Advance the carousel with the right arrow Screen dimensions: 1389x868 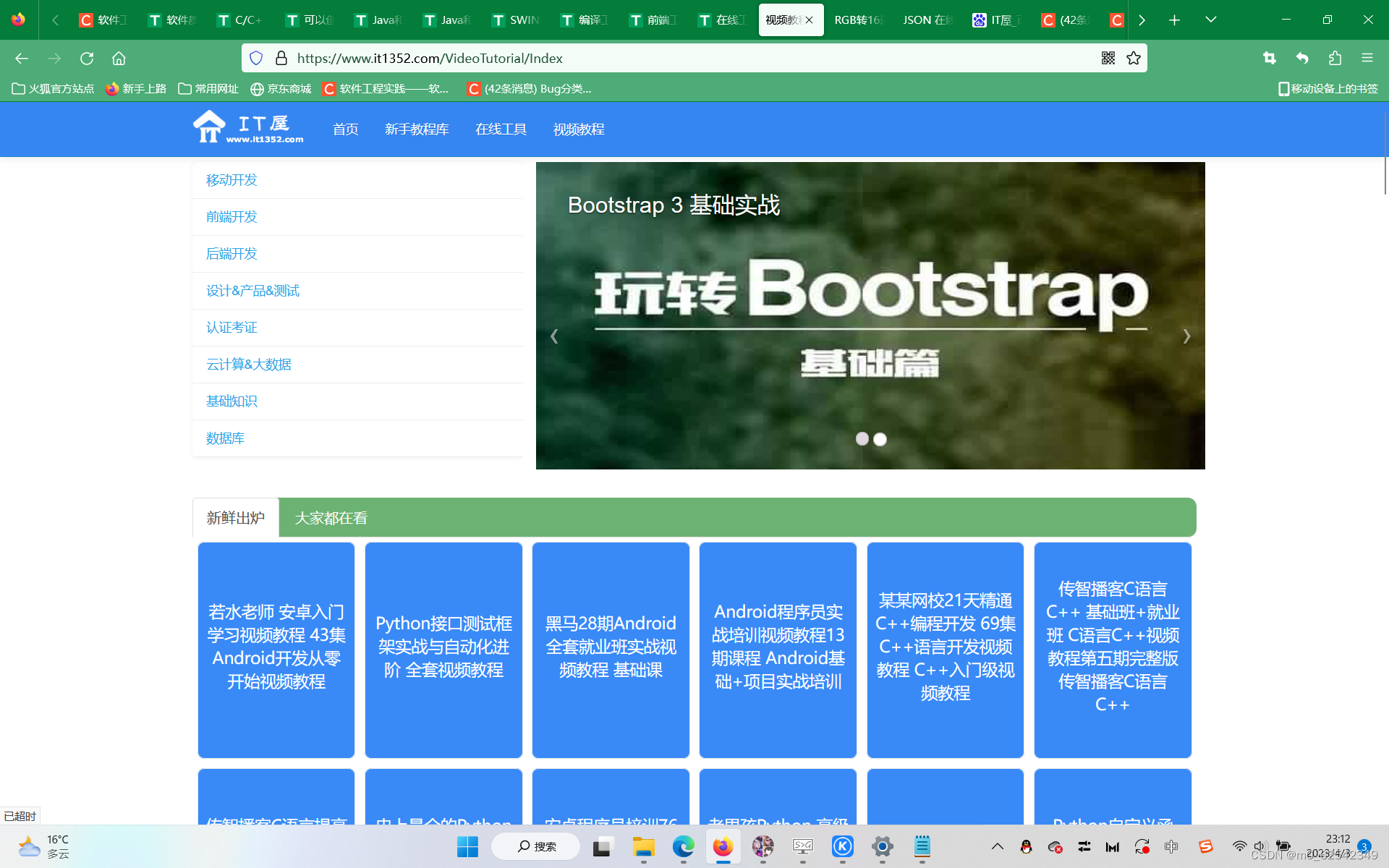[x=1186, y=336]
